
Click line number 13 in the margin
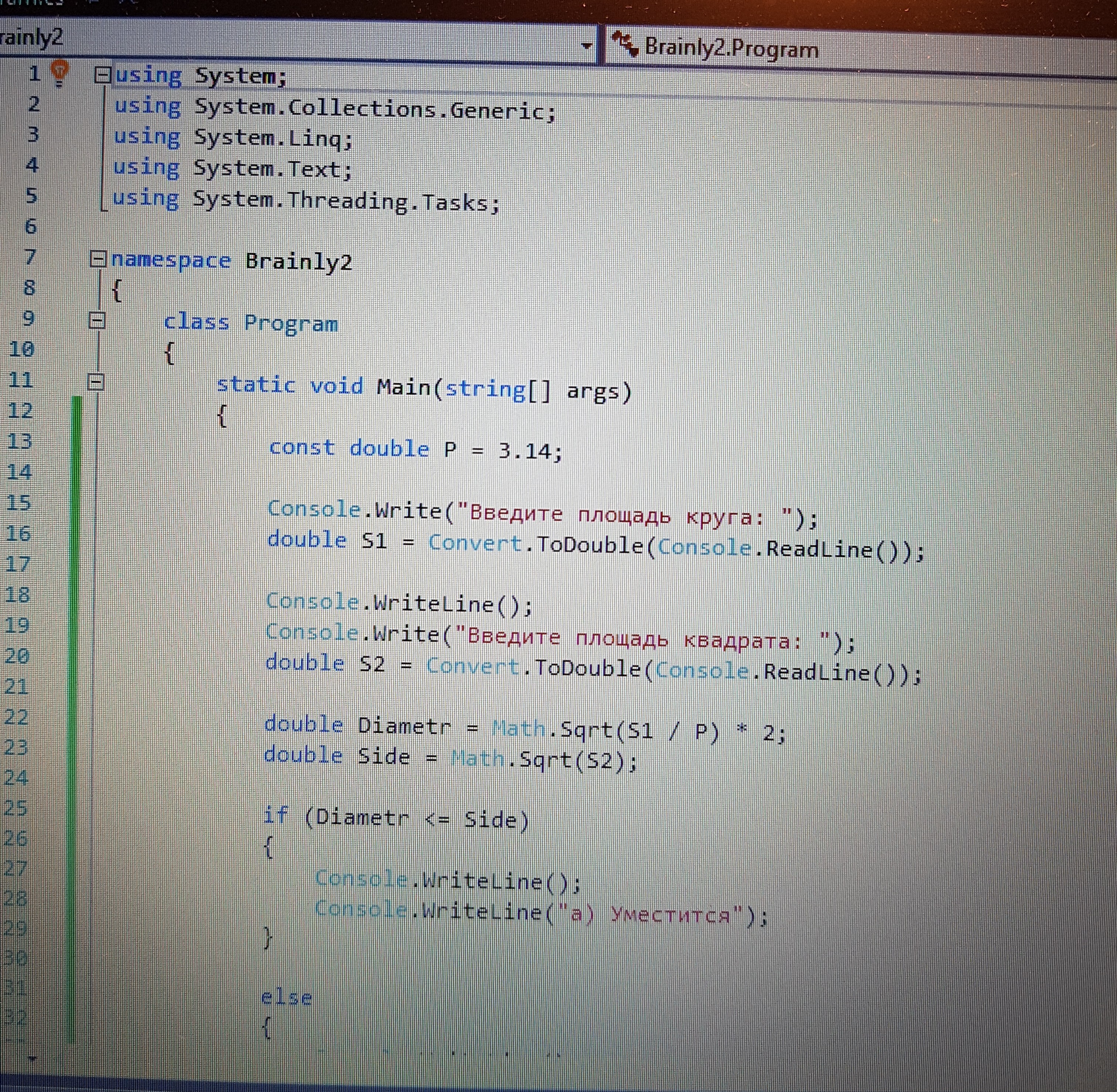click(20, 441)
